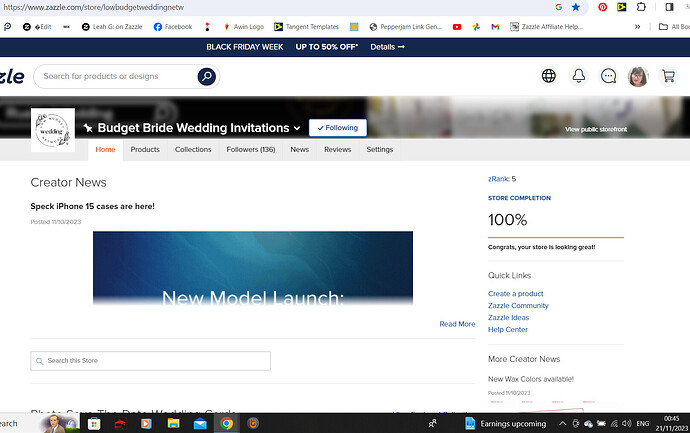Open the Settings tab
The width and height of the screenshot is (690, 433).
coord(380,150)
